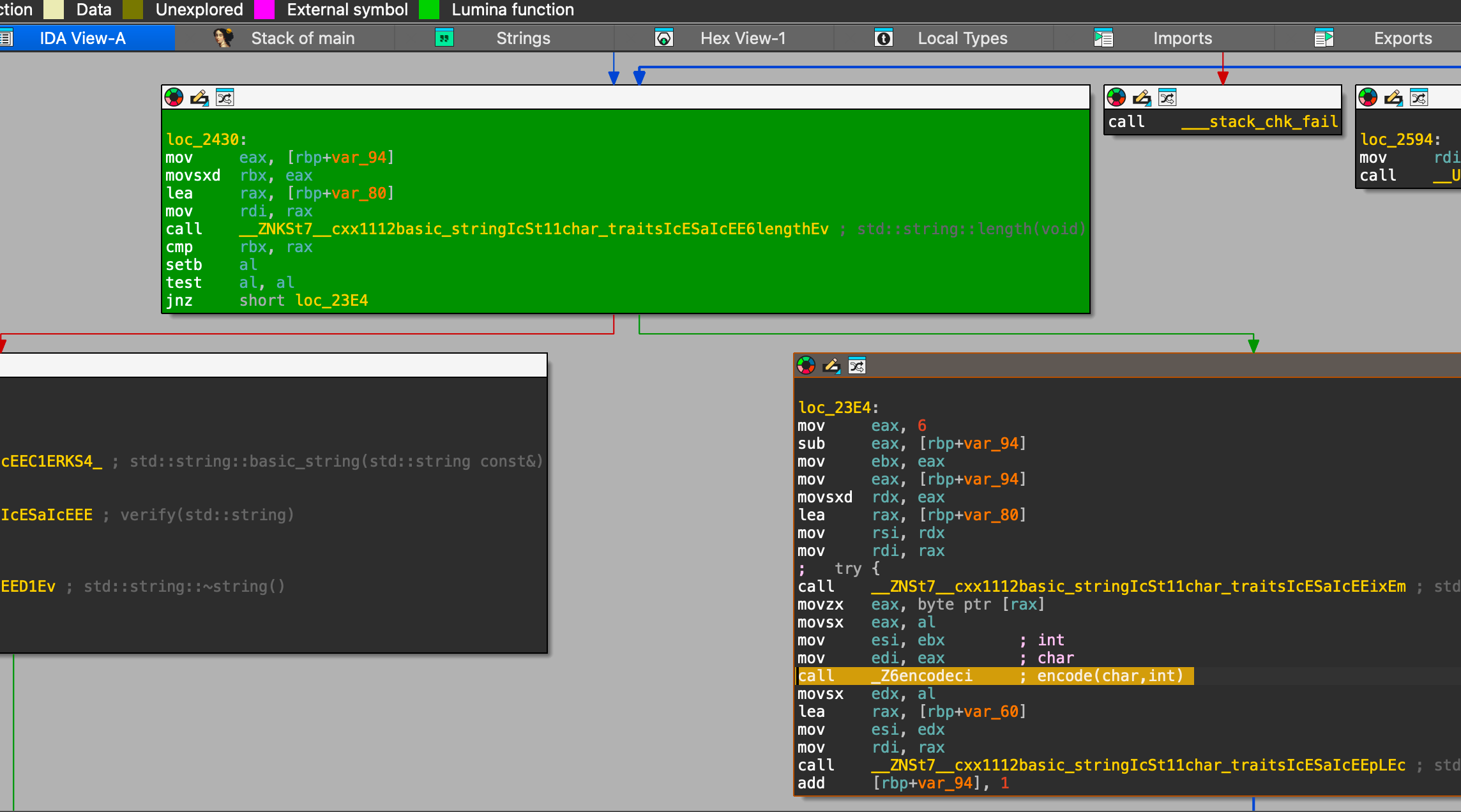Click the ___stack_chk_fail call target
This screenshot has height=812, width=1461.
(x=1259, y=122)
